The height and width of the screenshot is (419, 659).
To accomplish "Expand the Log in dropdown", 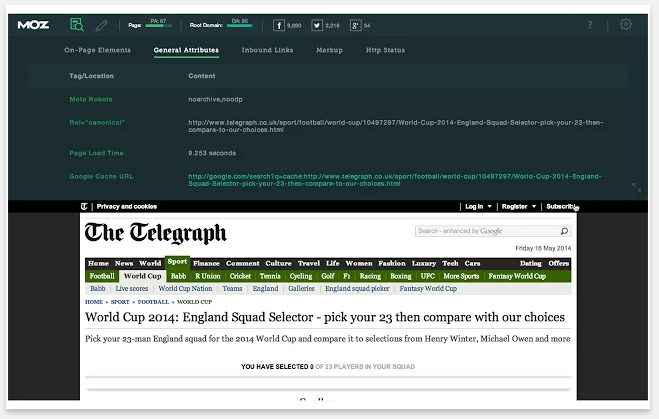I will [478, 206].
